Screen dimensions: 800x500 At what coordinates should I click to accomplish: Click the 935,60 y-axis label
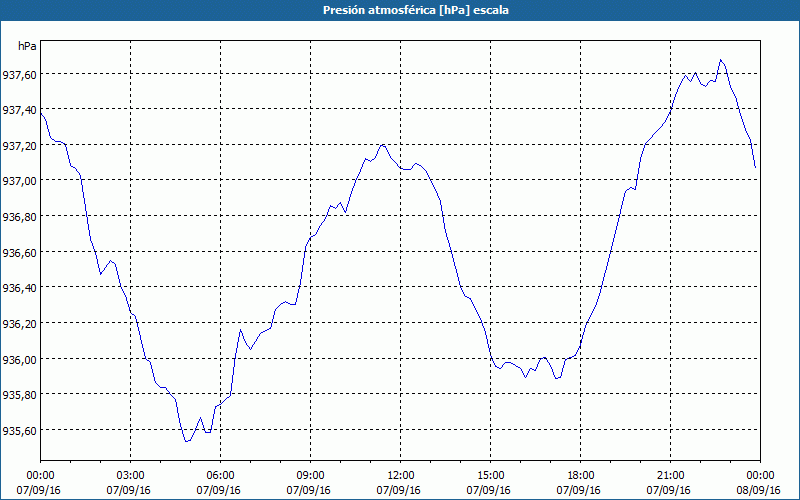pos(19,431)
